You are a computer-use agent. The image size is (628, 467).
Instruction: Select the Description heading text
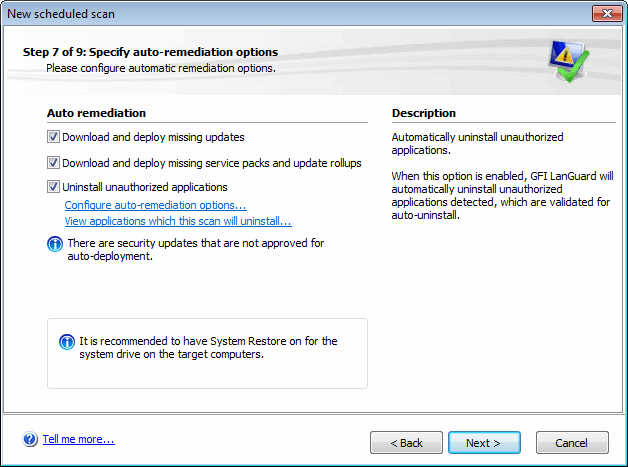pyautogui.click(x=424, y=113)
